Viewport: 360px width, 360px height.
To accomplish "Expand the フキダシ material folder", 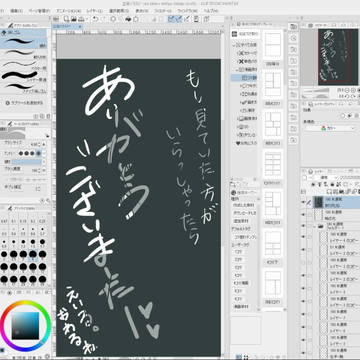I will (241, 86).
